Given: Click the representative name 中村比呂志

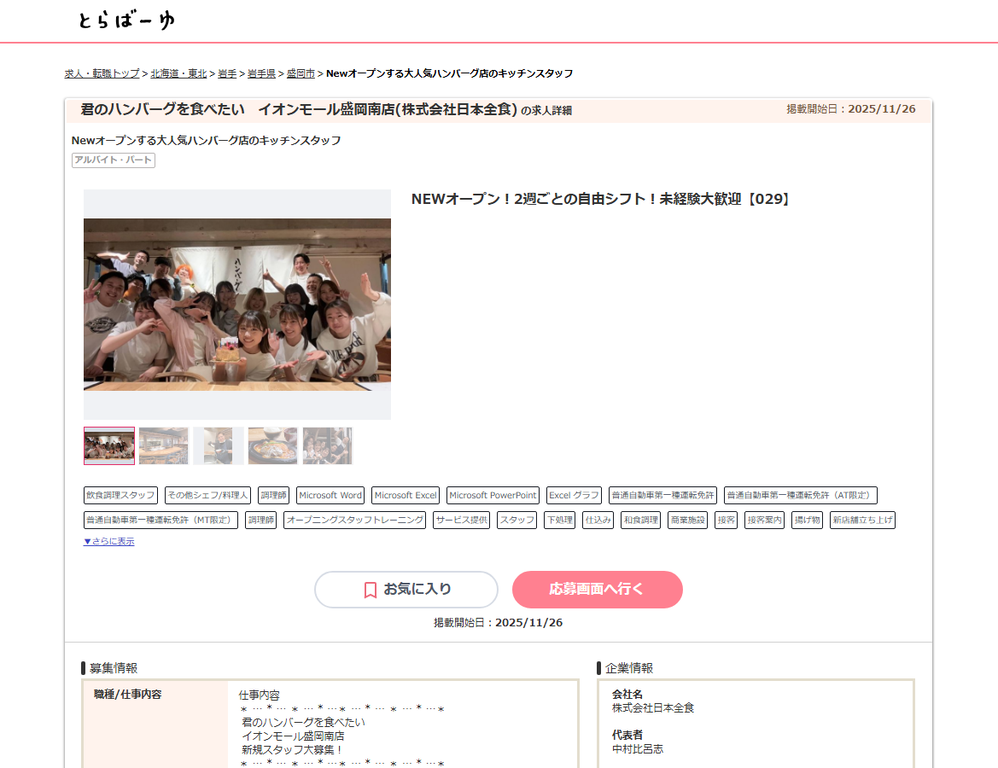Looking at the screenshot, I should [x=637, y=750].
